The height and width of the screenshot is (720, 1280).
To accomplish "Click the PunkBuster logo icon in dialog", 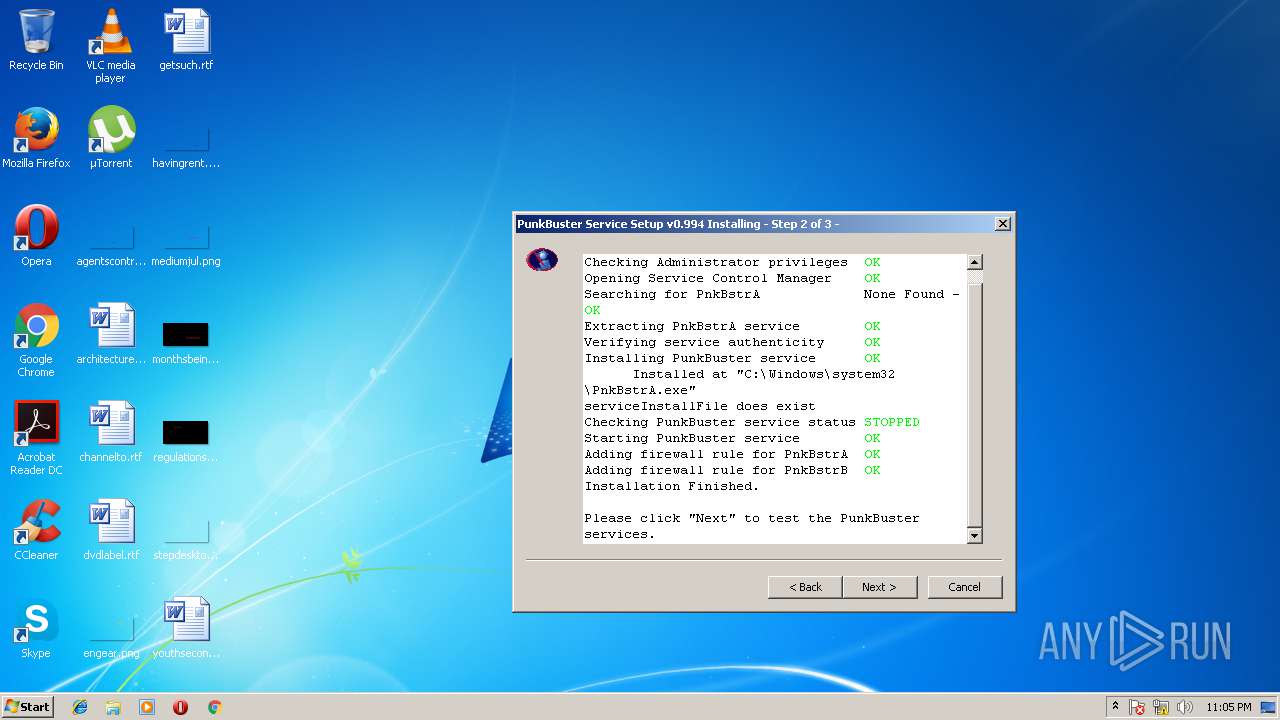I will tap(542, 260).
